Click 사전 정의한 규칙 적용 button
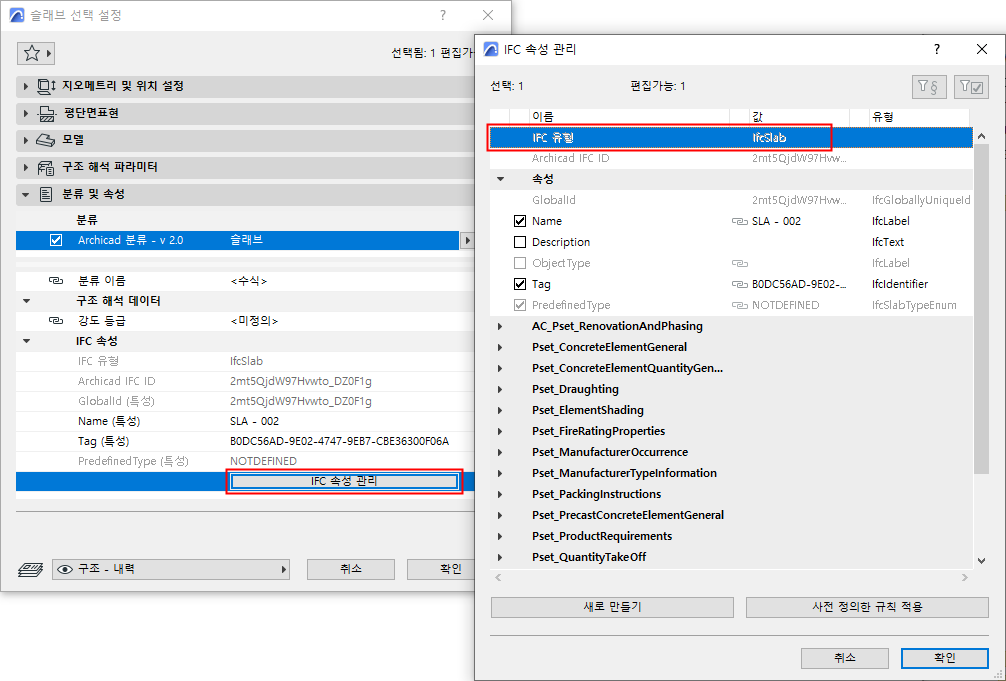 [x=867, y=607]
